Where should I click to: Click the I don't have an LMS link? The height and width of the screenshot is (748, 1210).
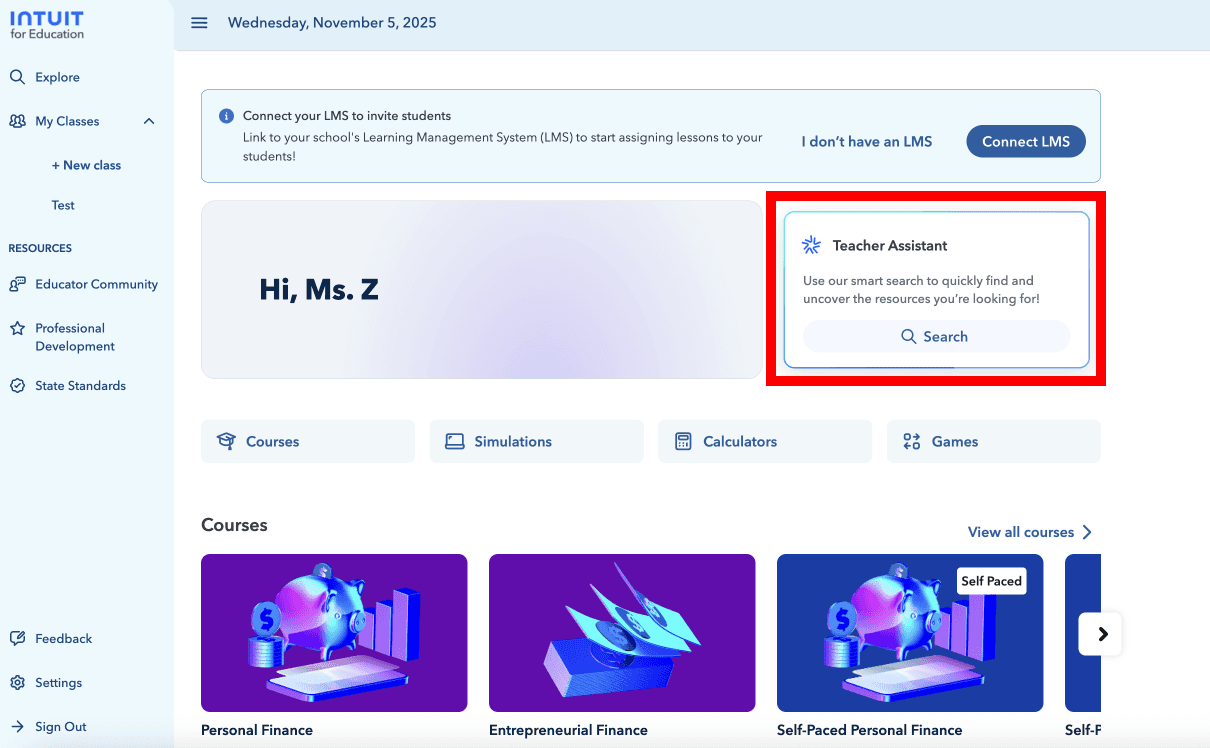click(x=866, y=141)
